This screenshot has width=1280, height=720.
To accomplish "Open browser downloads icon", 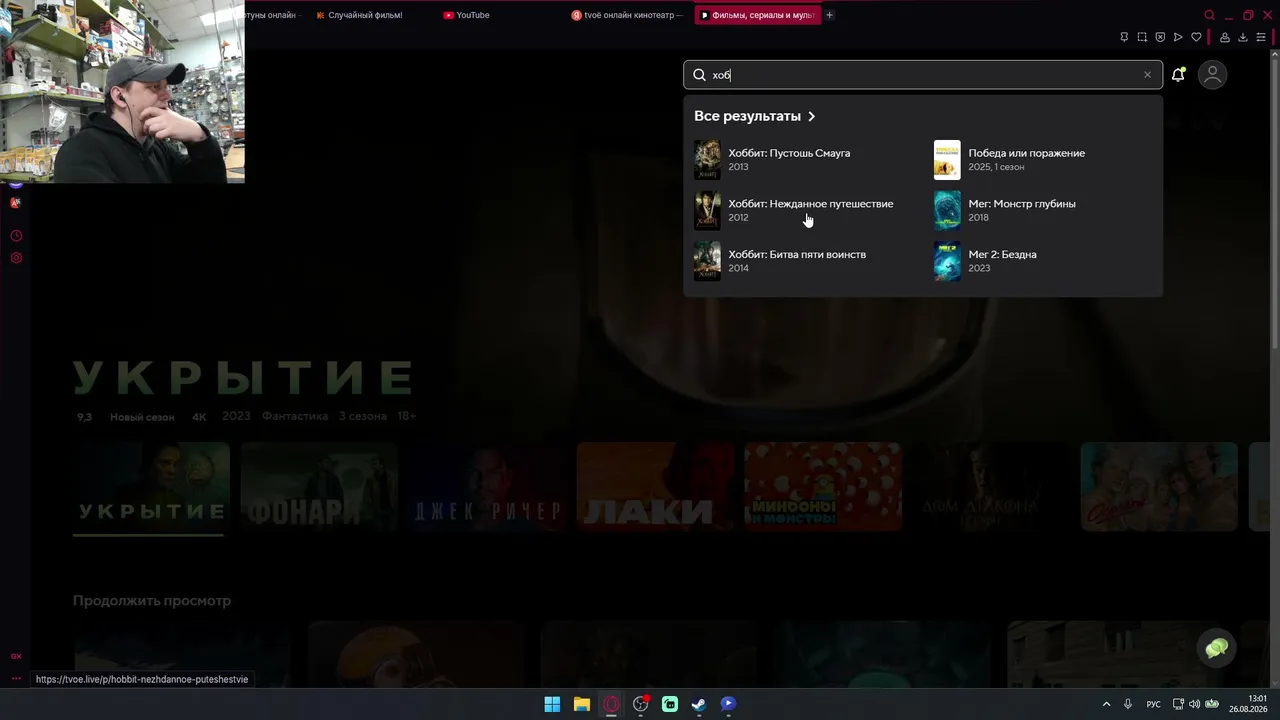I will tap(1243, 37).
